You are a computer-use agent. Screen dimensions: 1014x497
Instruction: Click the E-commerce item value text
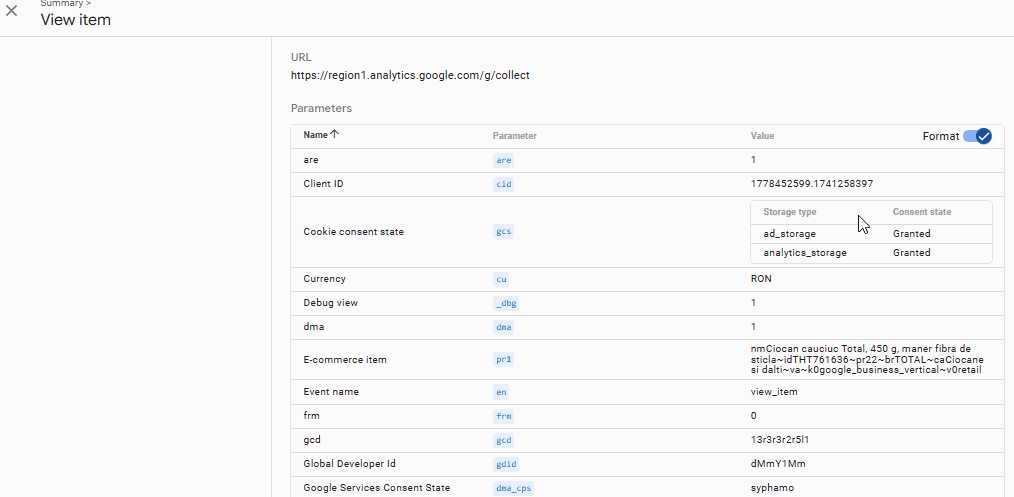[x=867, y=359]
